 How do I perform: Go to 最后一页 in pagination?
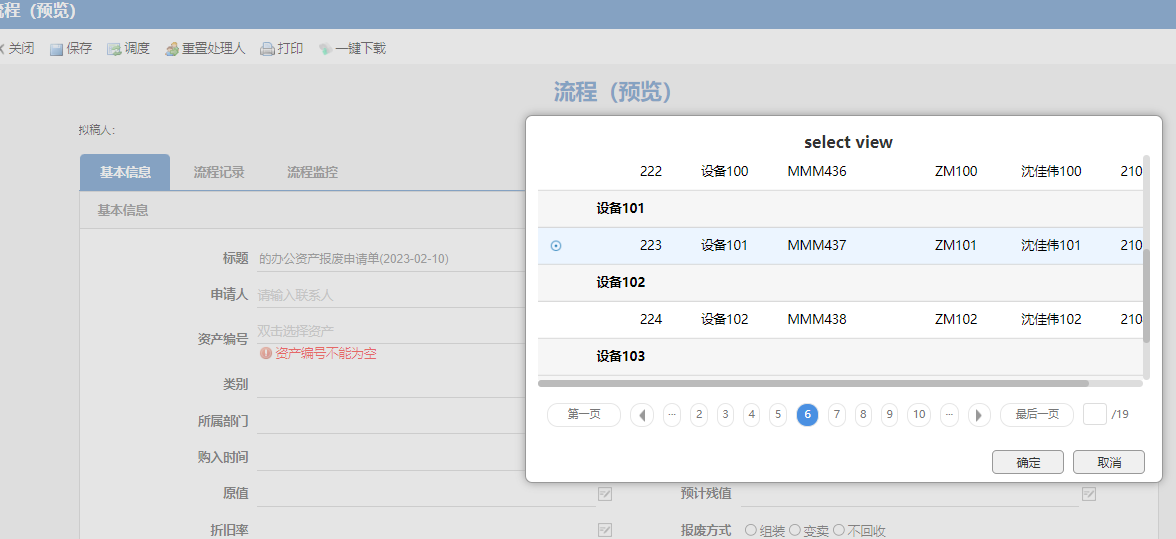point(1036,415)
